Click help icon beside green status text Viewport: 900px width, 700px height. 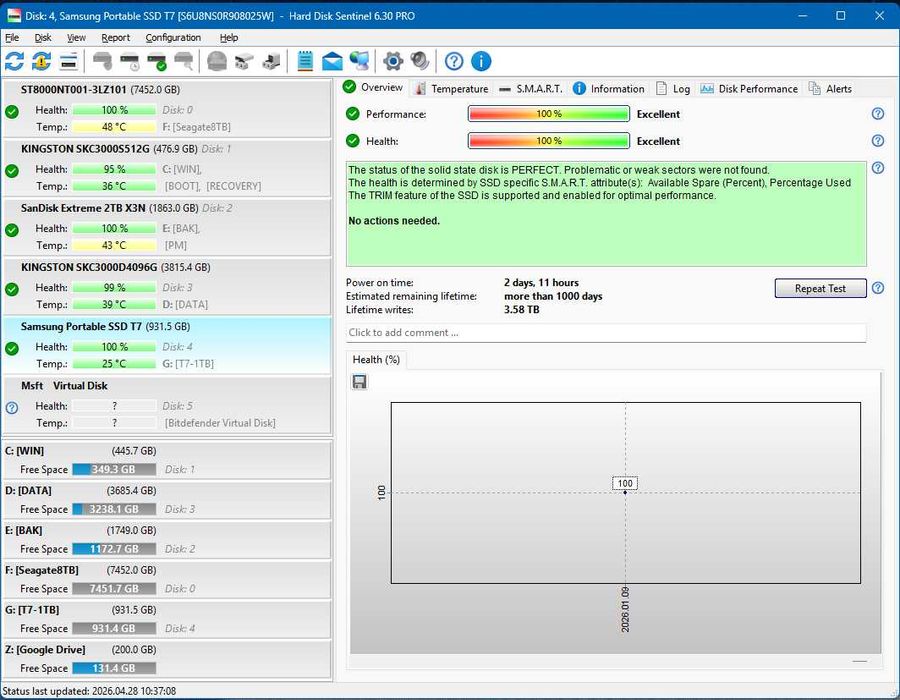coord(878,168)
